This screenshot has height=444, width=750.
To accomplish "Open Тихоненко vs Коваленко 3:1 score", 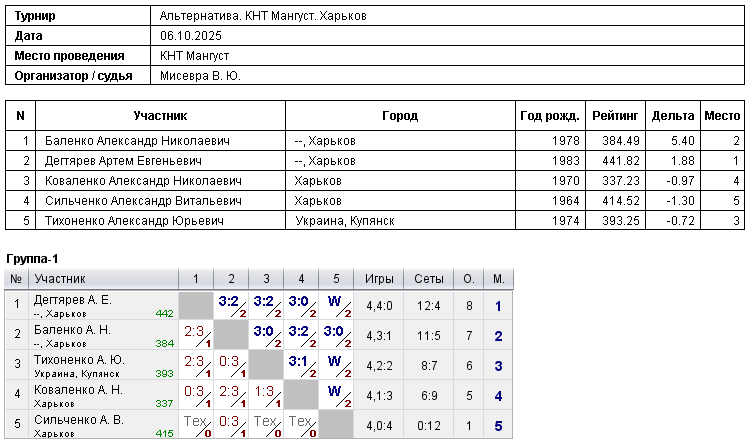I will pos(301,366).
